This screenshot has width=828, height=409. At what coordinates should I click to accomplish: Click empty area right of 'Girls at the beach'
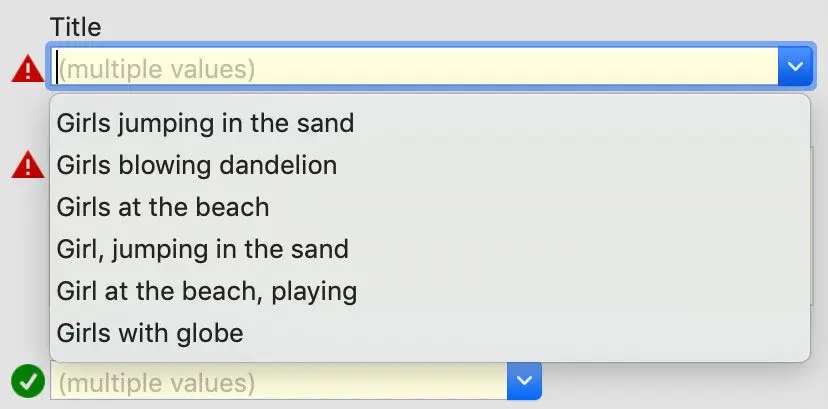point(539,207)
